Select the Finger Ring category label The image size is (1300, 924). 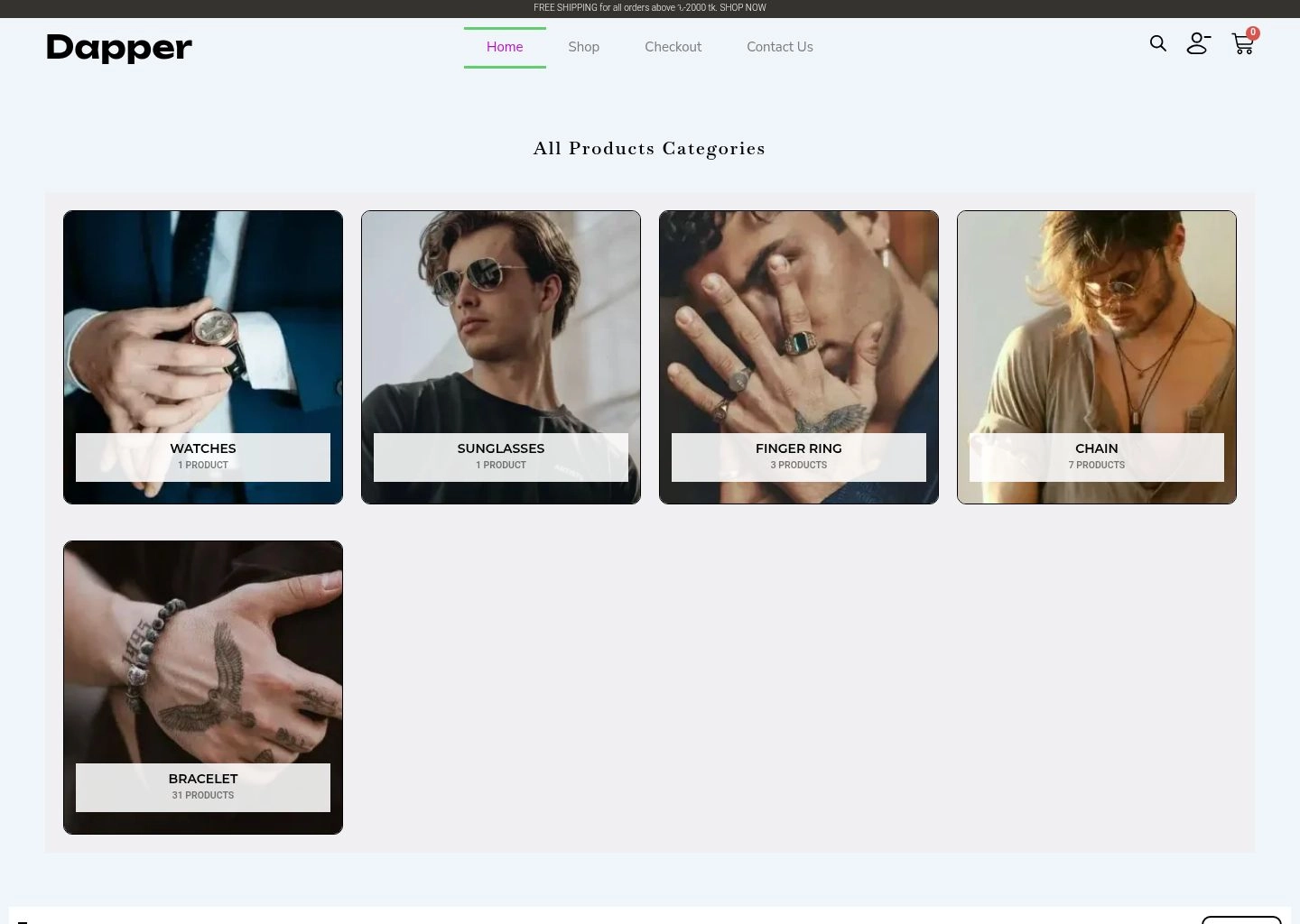(x=799, y=448)
